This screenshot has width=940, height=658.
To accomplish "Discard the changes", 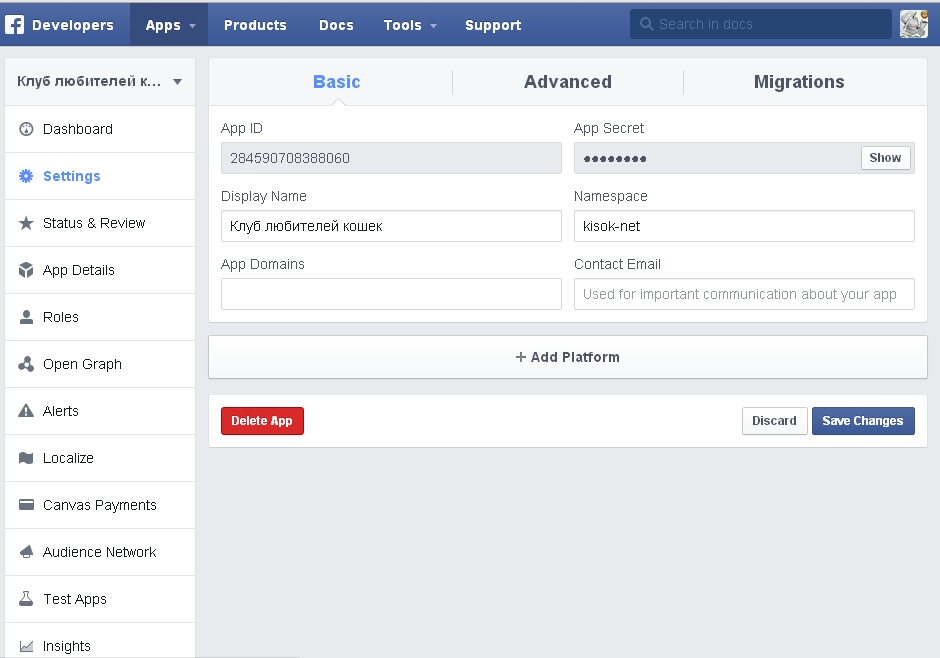I will 775,421.
